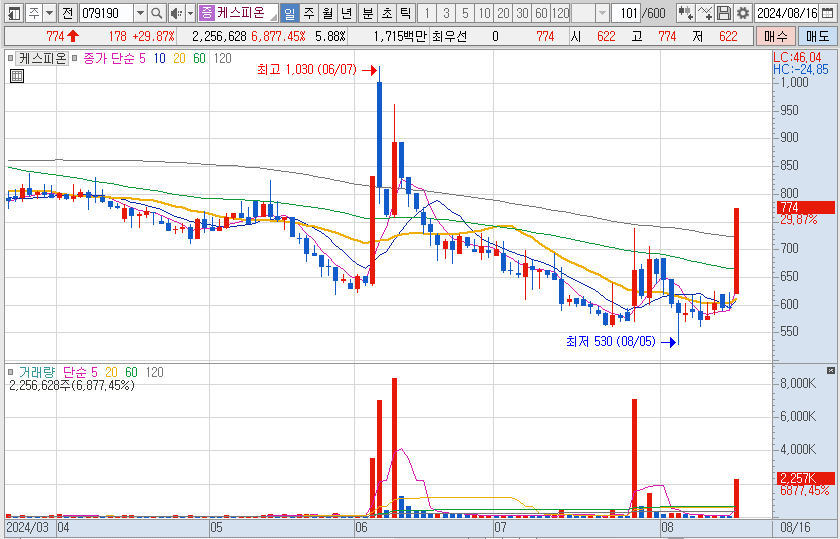Click the speaker sound alert icon
Image resolution: width=840 pixels, height=539 pixels.
pos(176,13)
